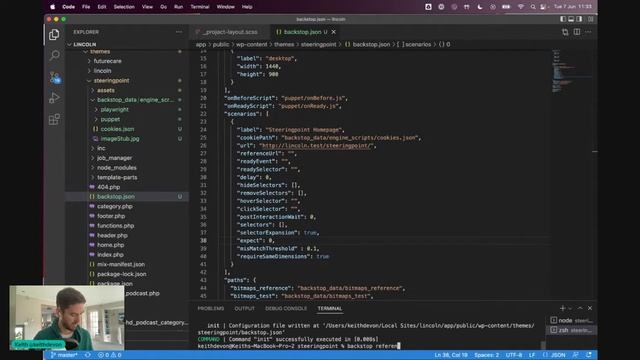
Task: Open the lincoln.test/steeringpoint URL link in code
Action: coord(316,146)
